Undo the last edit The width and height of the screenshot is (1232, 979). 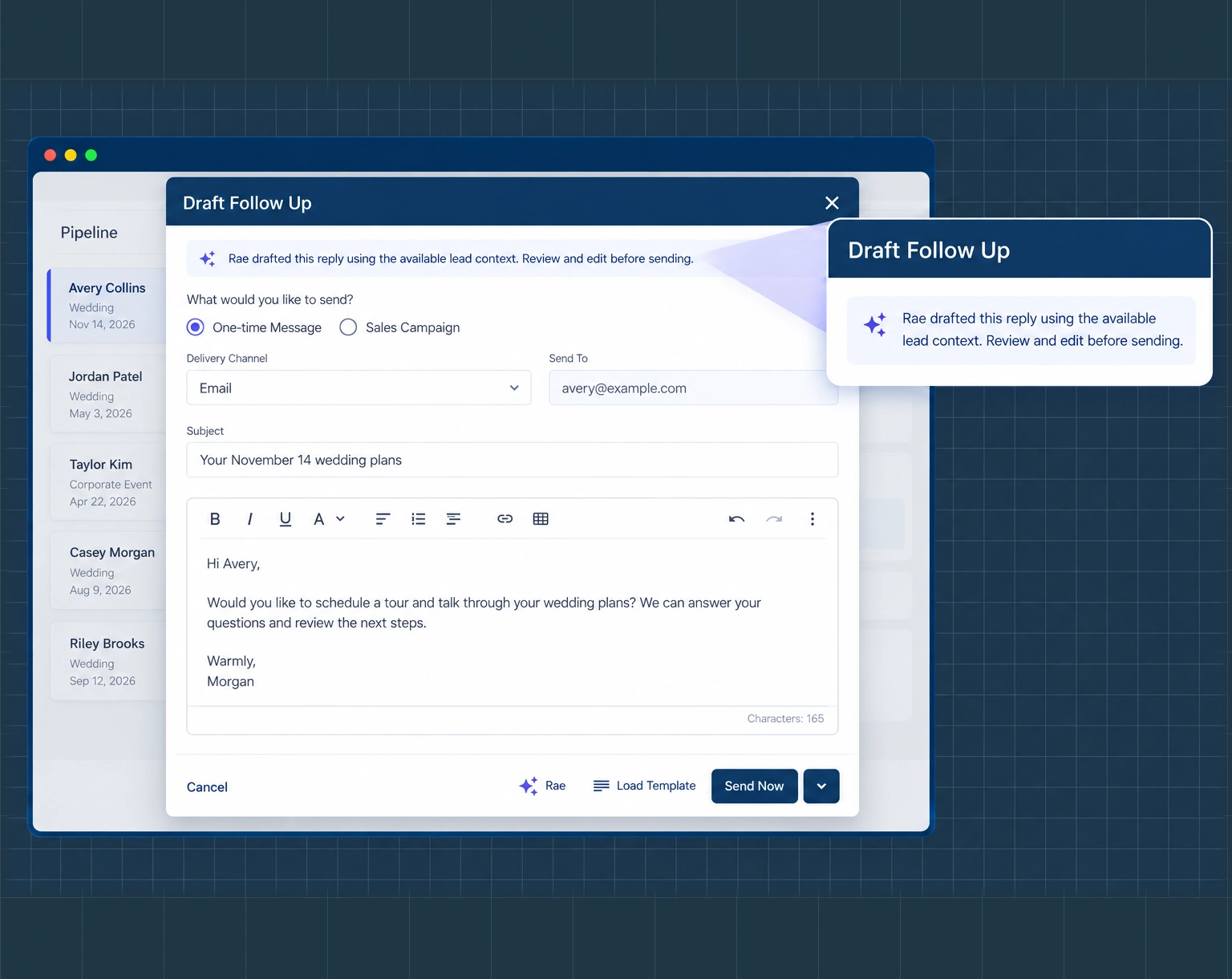click(736, 519)
